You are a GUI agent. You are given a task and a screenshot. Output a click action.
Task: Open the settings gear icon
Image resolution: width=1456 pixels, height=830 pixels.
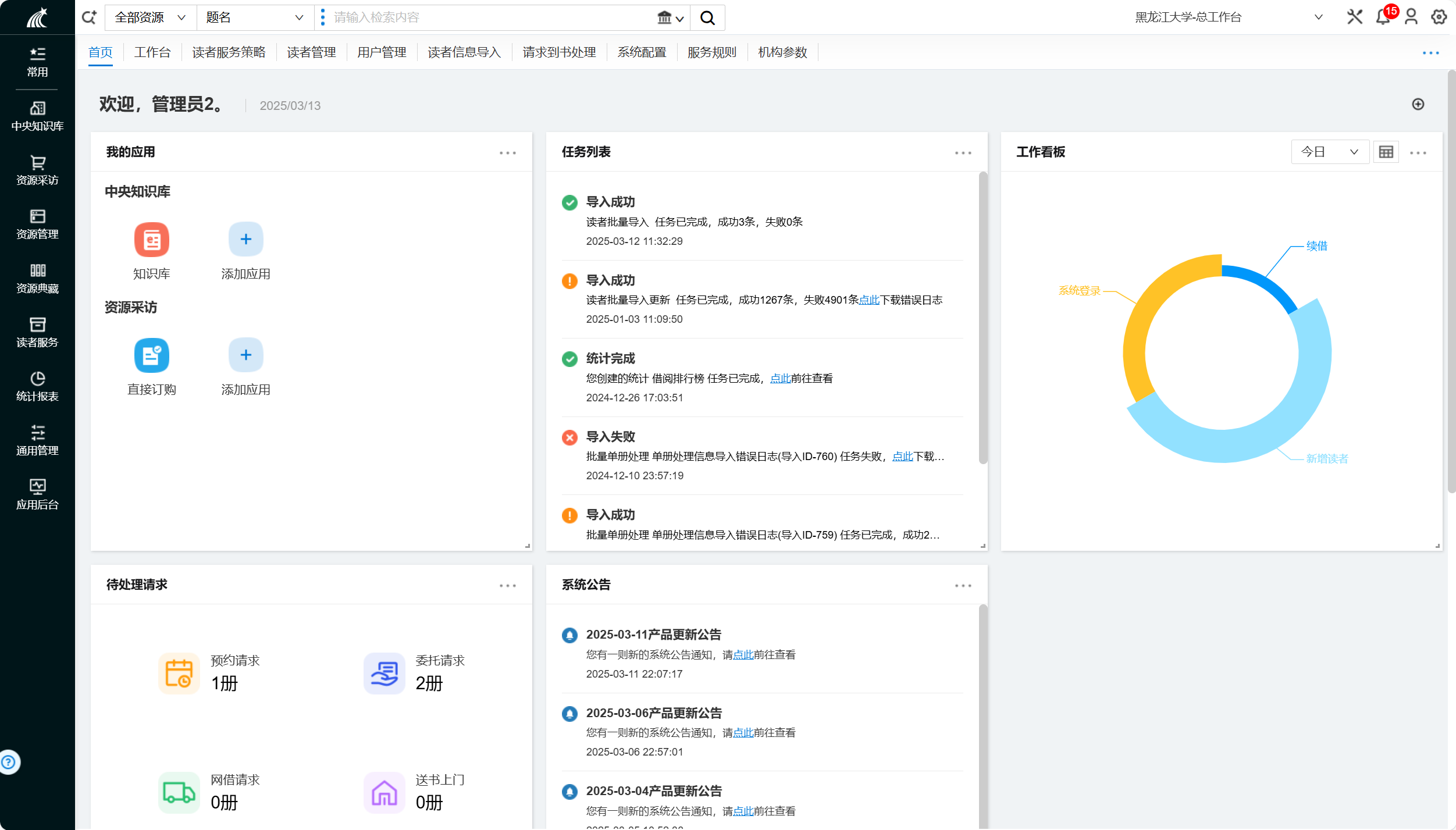click(x=1439, y=17)
